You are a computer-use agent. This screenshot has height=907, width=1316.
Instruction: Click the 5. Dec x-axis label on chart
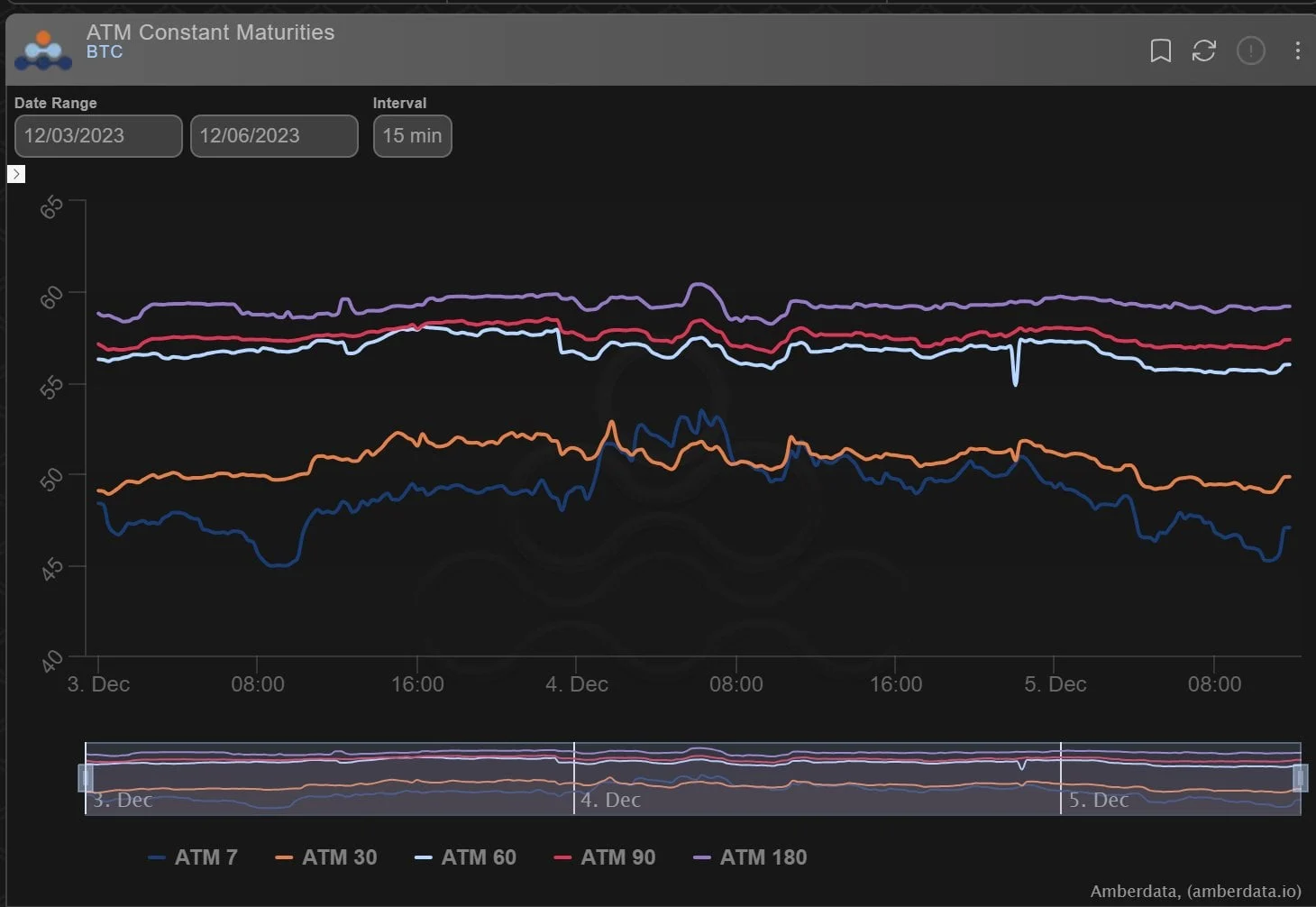pos(1056,684)
